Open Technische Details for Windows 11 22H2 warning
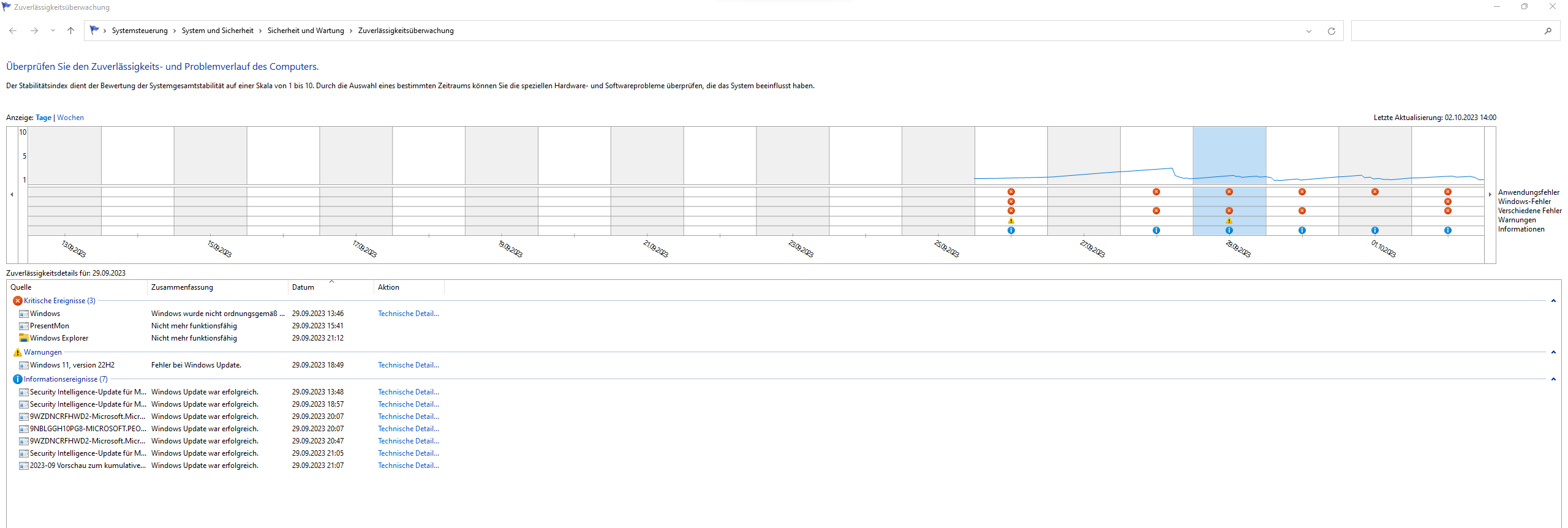Image resolution: width=1568 pixels, height=528 pixels. pyautogui.click(x=409, y=365)
